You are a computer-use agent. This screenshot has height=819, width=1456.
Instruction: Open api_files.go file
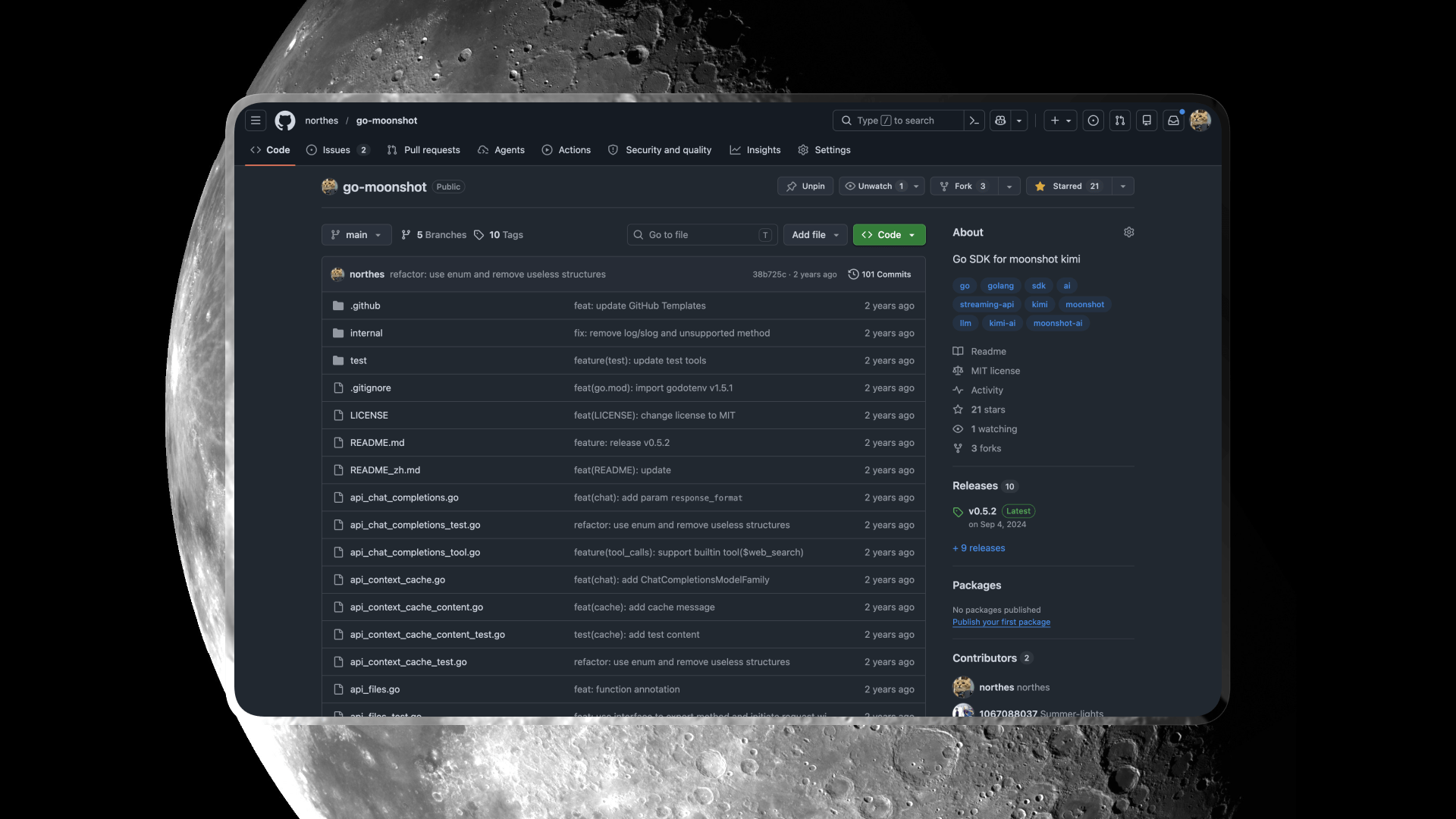(375, 689)
